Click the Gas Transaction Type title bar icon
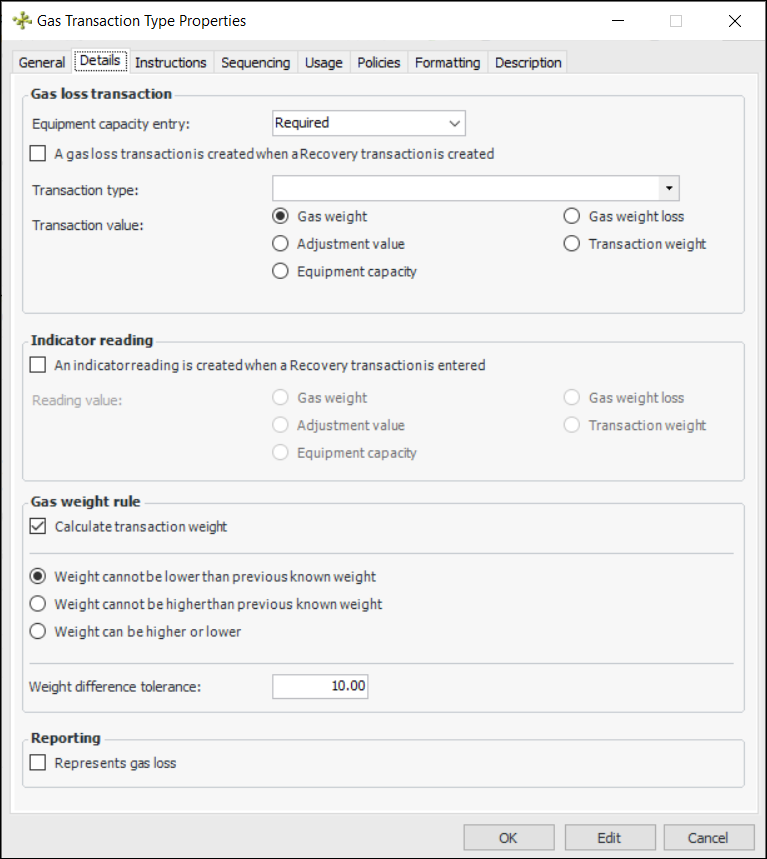Viewport: 767px width, 859px height. [x=22, y=20]
